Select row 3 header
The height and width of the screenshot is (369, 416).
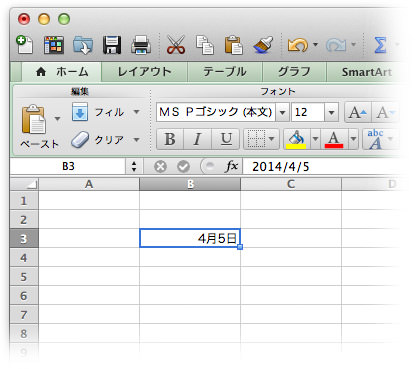[x=24, y=238]
